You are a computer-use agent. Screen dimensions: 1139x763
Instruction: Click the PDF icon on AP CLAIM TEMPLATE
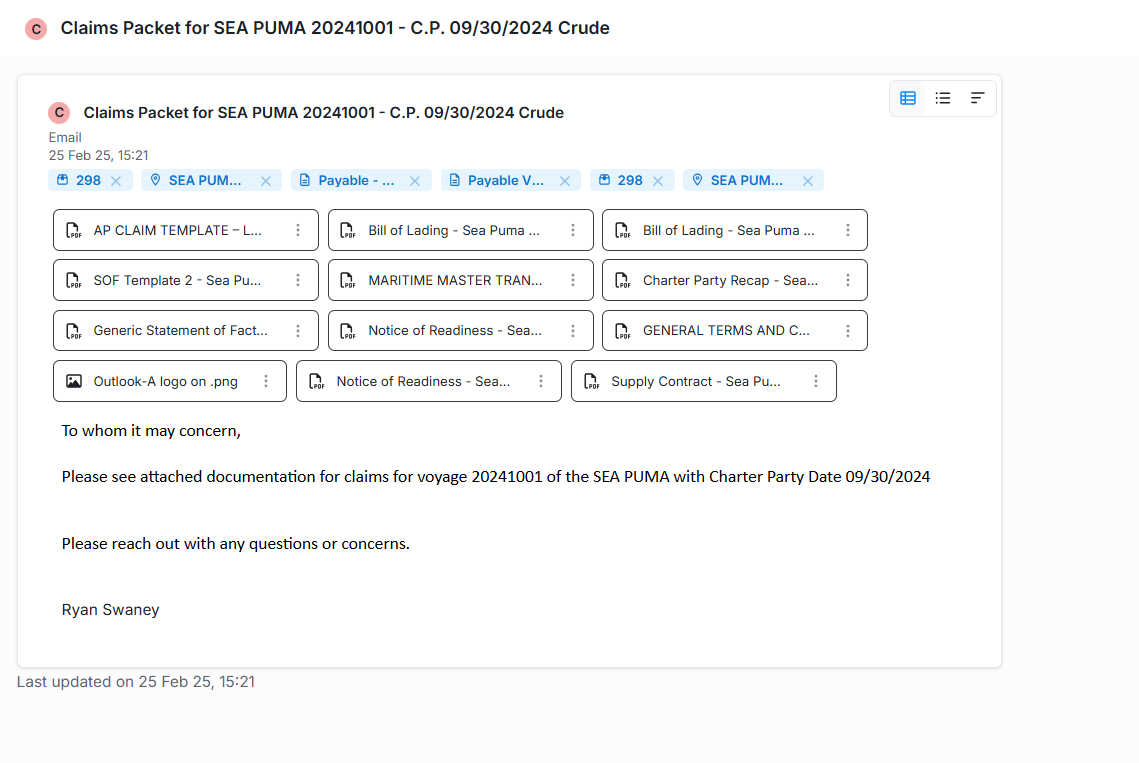[x=73, y=230]
